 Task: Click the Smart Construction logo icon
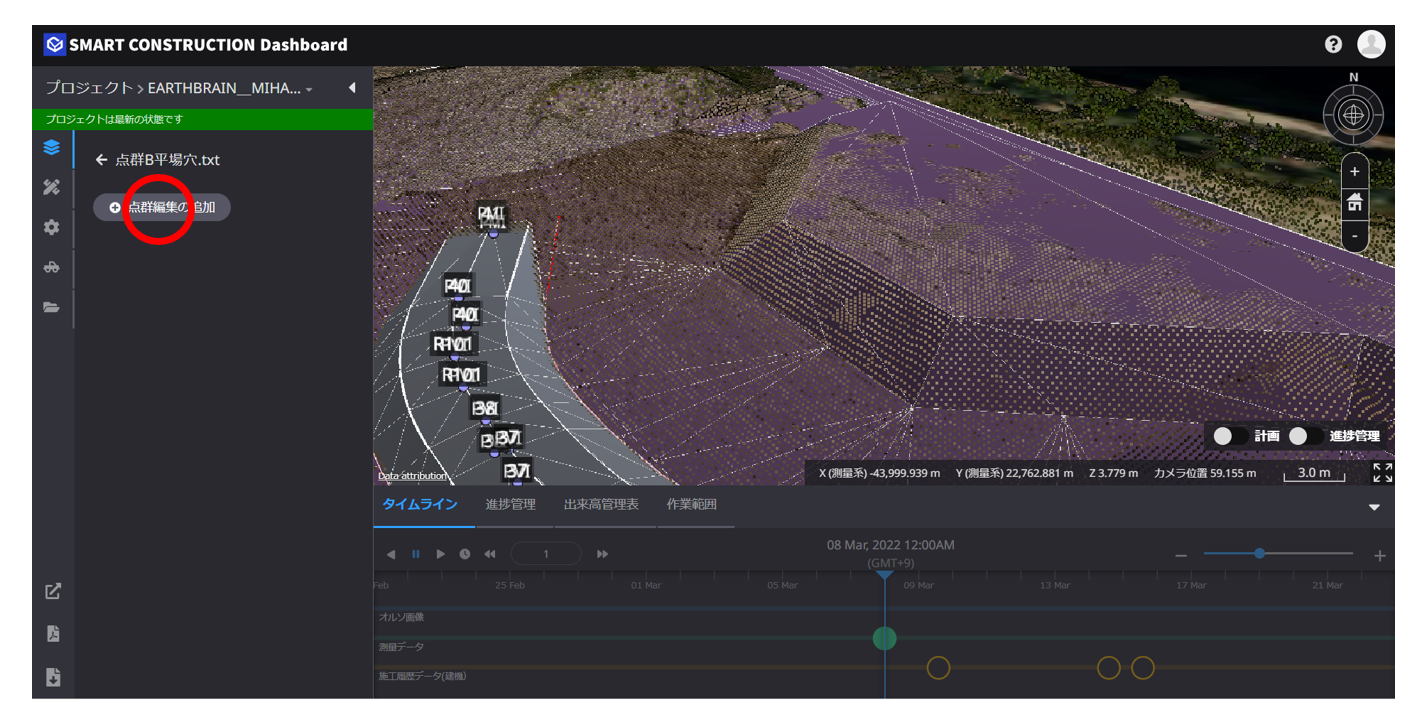click(55, 44)
